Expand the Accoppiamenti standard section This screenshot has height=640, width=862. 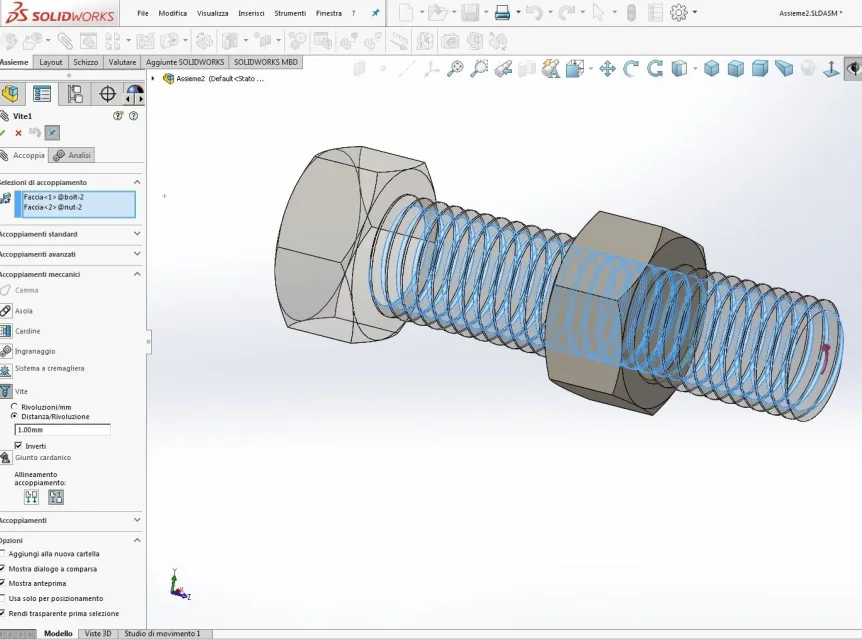(x=70, y=234)
